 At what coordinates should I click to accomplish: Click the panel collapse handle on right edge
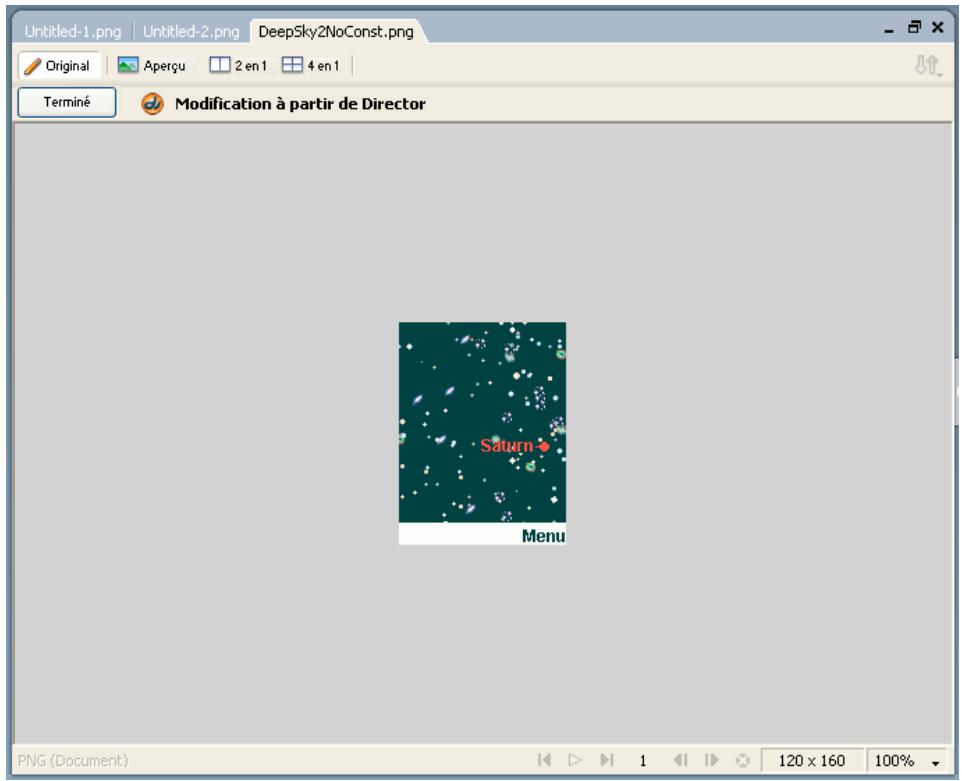click(x=956, y=391)
